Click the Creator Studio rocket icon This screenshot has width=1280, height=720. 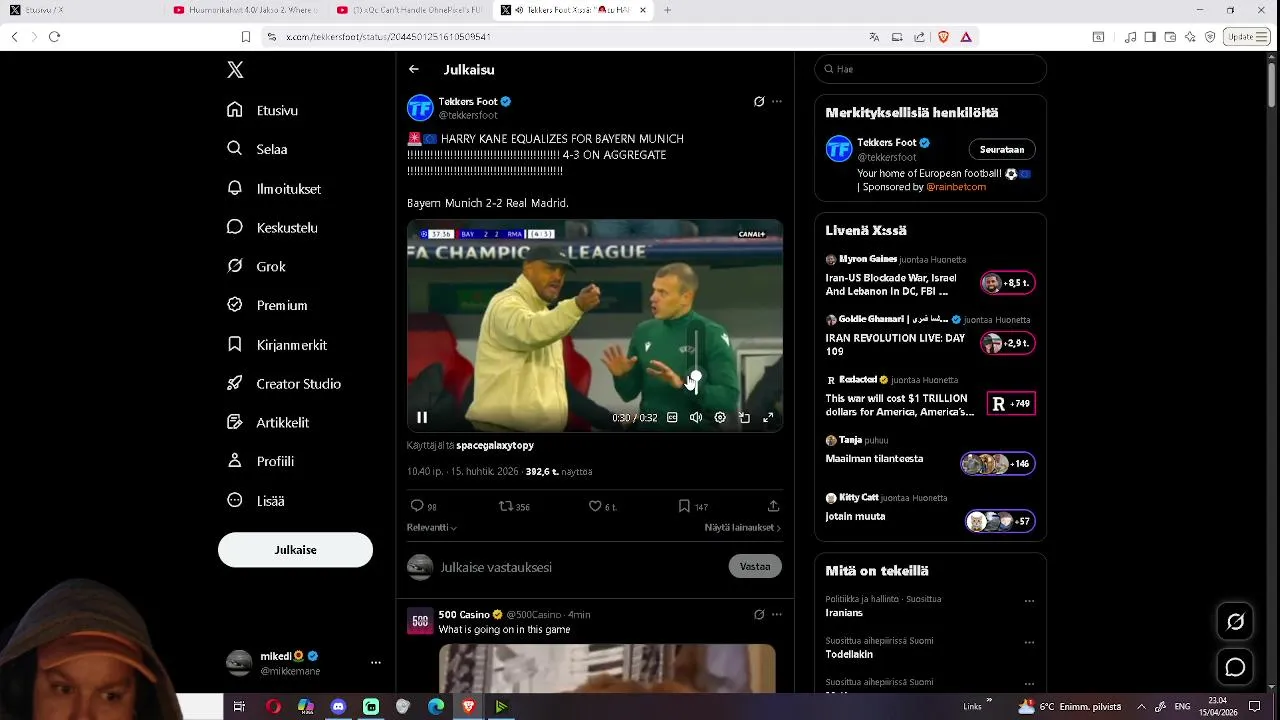[x=235, y=383]
